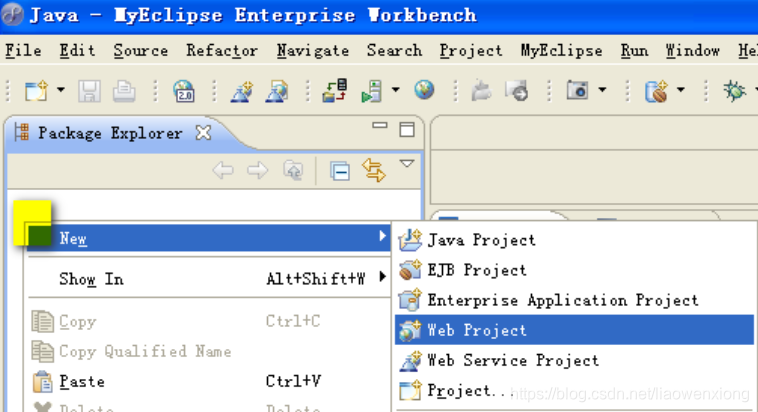Click the deploy to server icon
Viewport: 758px width, 412px height.
335,90
